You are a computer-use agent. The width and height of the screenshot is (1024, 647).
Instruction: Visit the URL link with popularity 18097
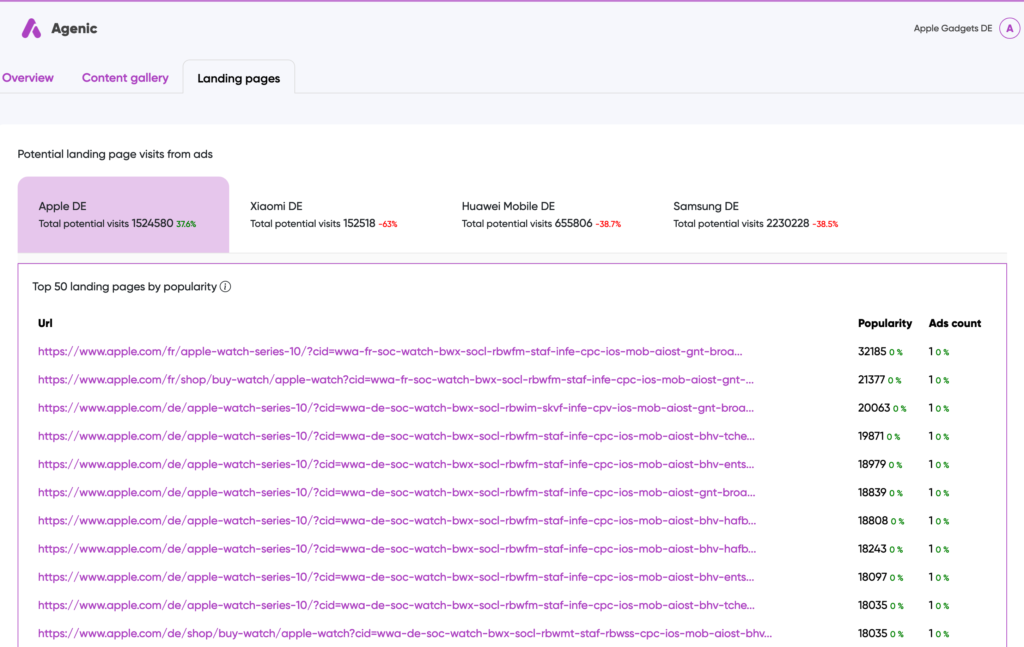[x=396, y=577]
